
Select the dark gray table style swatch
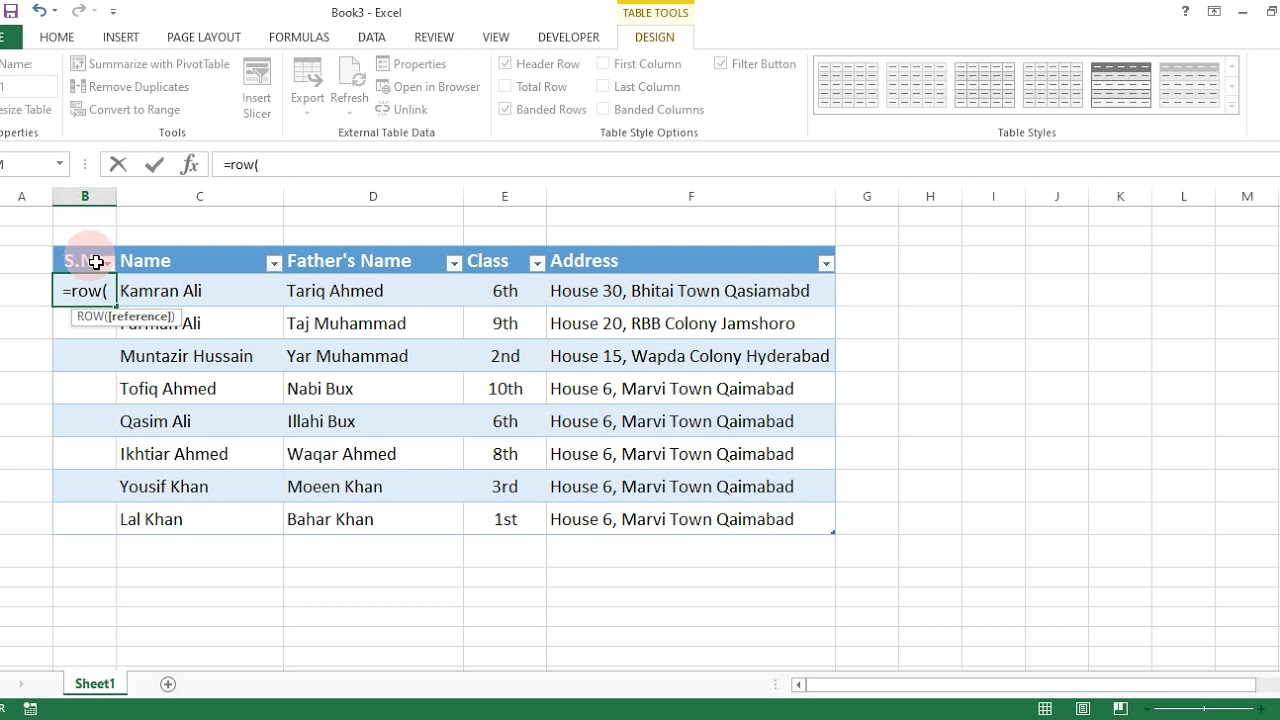pos(1121,85)
